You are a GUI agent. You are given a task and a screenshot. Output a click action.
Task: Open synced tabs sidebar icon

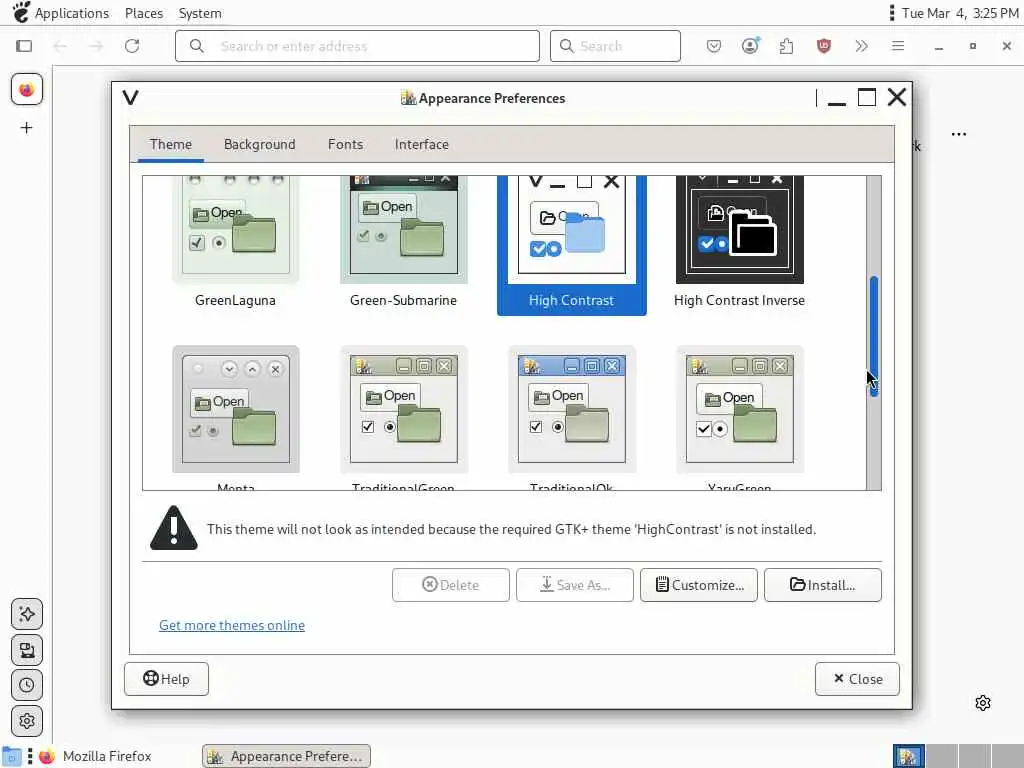click(x=27, y=650)
